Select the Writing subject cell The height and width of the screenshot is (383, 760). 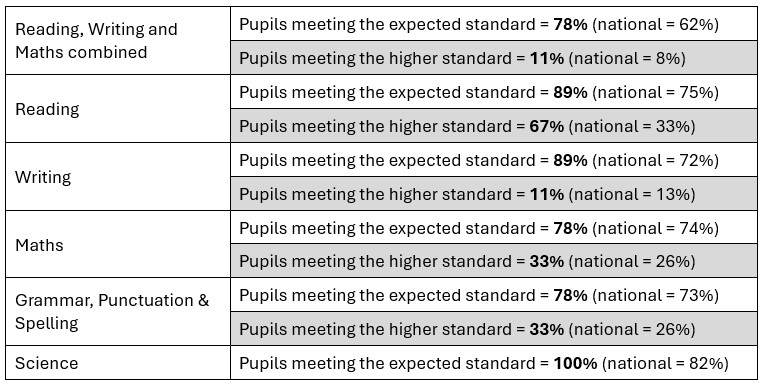118,176
